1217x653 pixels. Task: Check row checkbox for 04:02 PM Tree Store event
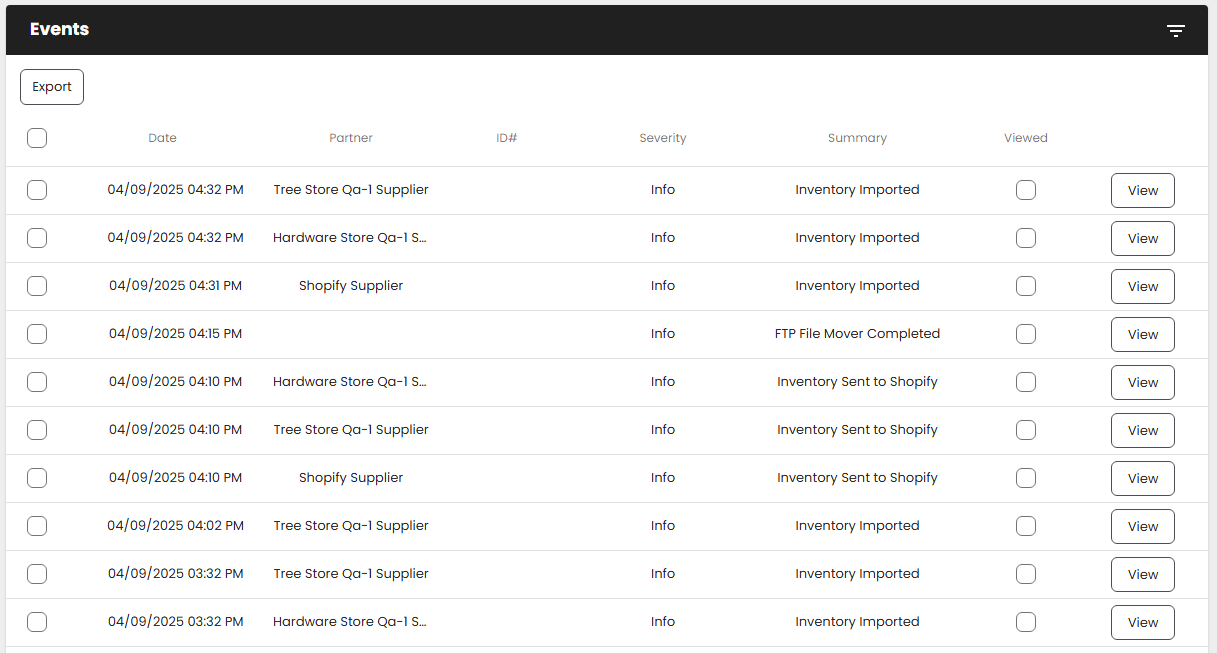[37, 526]
